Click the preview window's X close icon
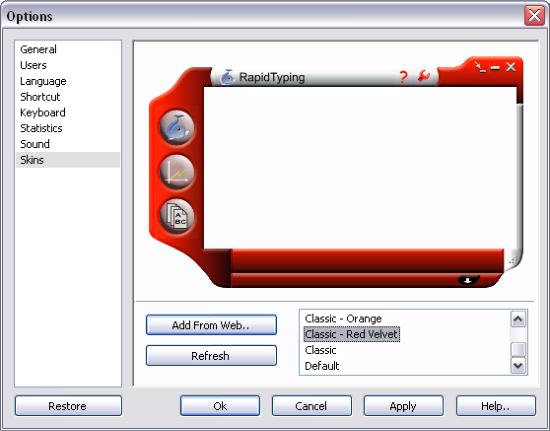 [511, 67]
